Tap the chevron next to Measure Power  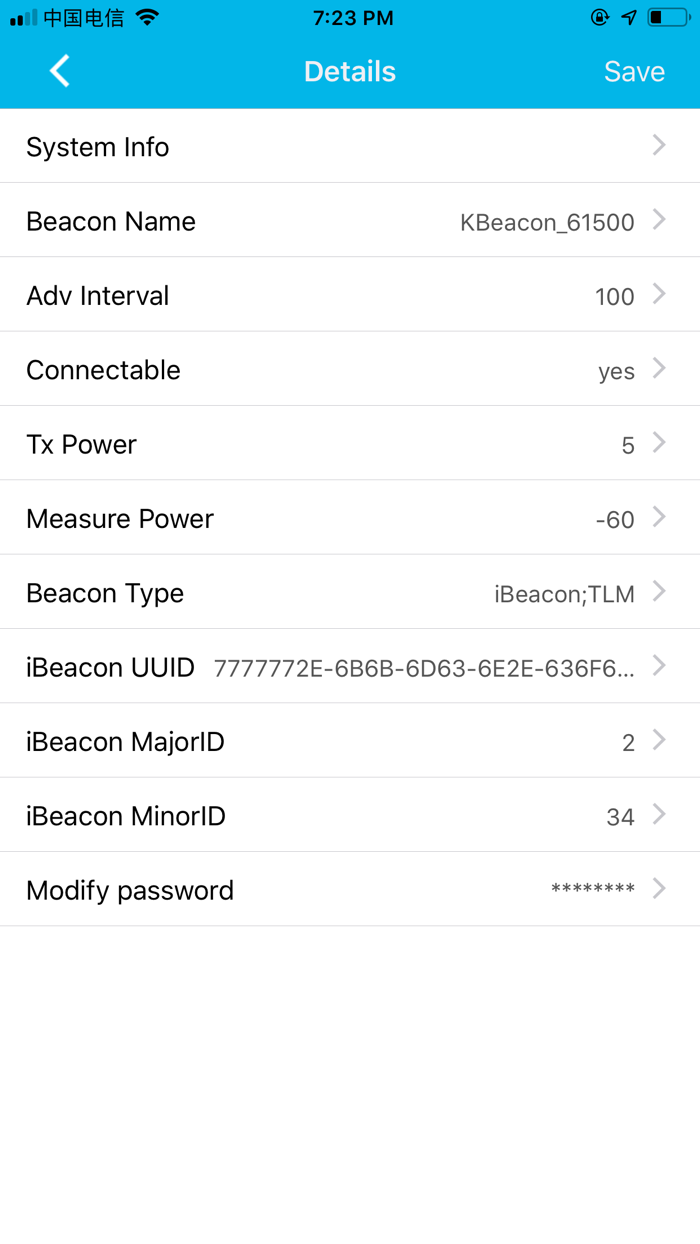(x=659, y=518)
